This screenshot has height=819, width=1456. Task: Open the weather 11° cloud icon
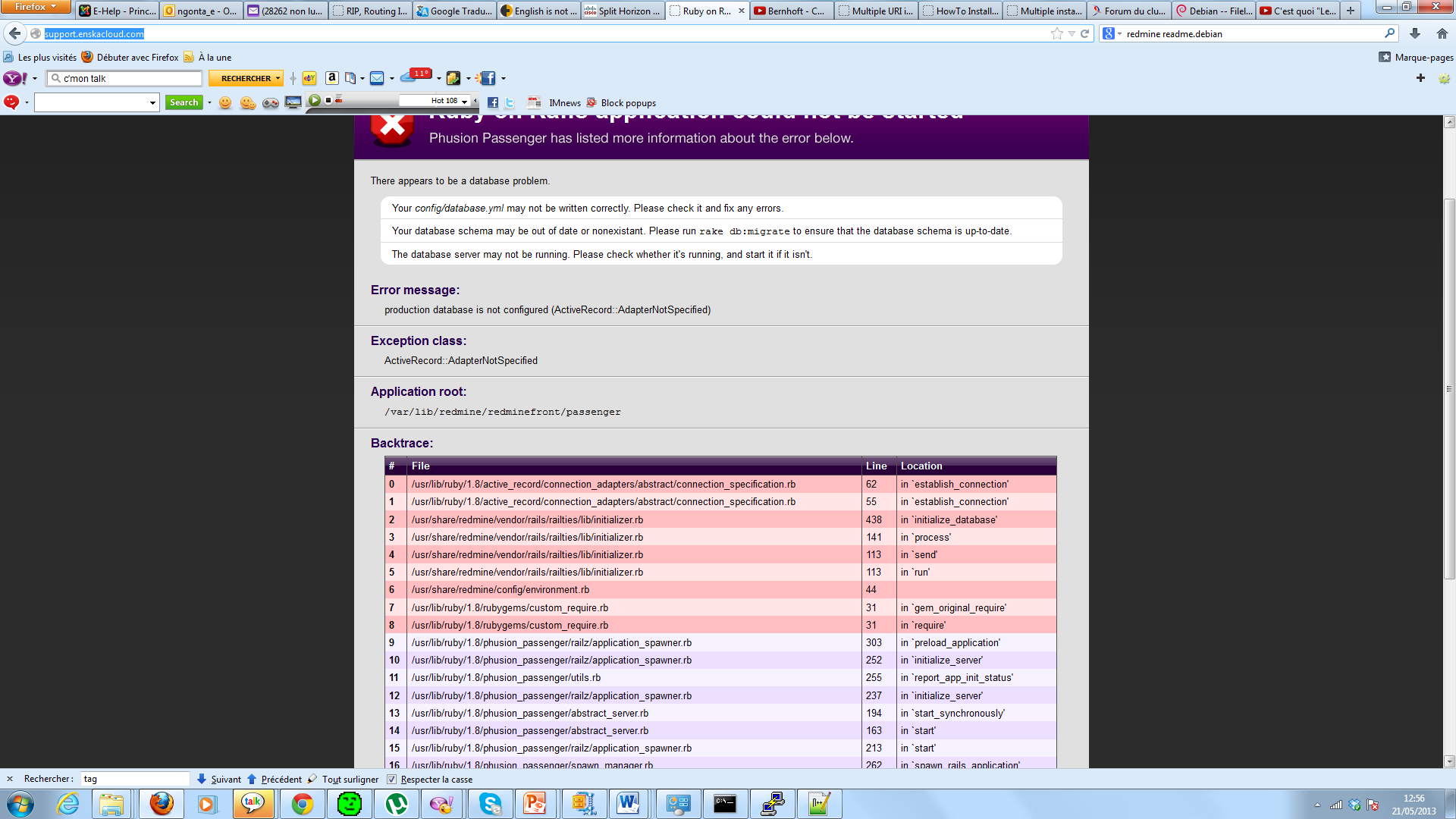click(x=416, y=75)
